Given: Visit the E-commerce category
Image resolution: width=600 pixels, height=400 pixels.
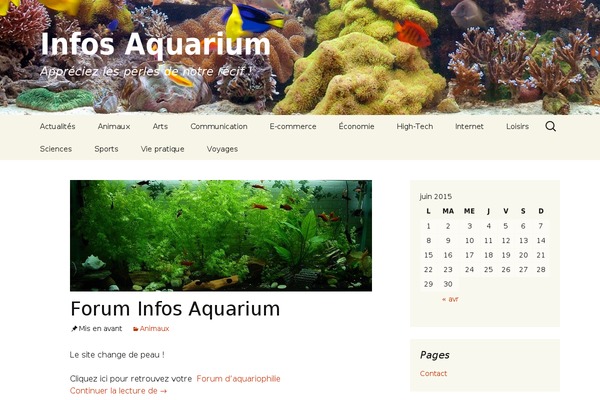Looking at the screenshot, I should (293, 126).
